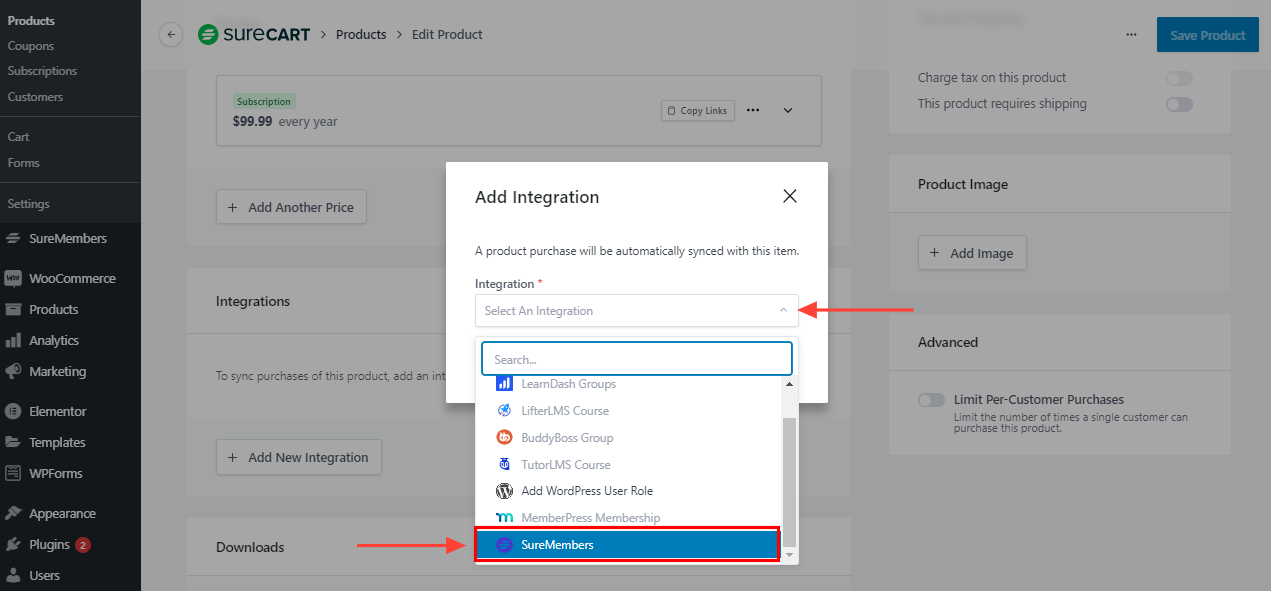1271x591 pixels.
Task: Open the three-dot menu on subscription price
Action: [753, 110]
